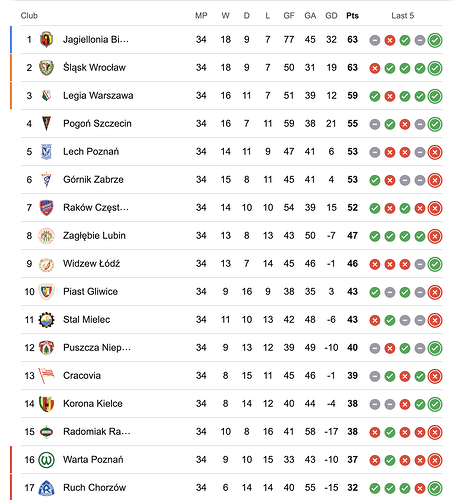Open the Zagłębie Lubin team link
Screen dimensions: 463x500
click(x=94, y=236)
